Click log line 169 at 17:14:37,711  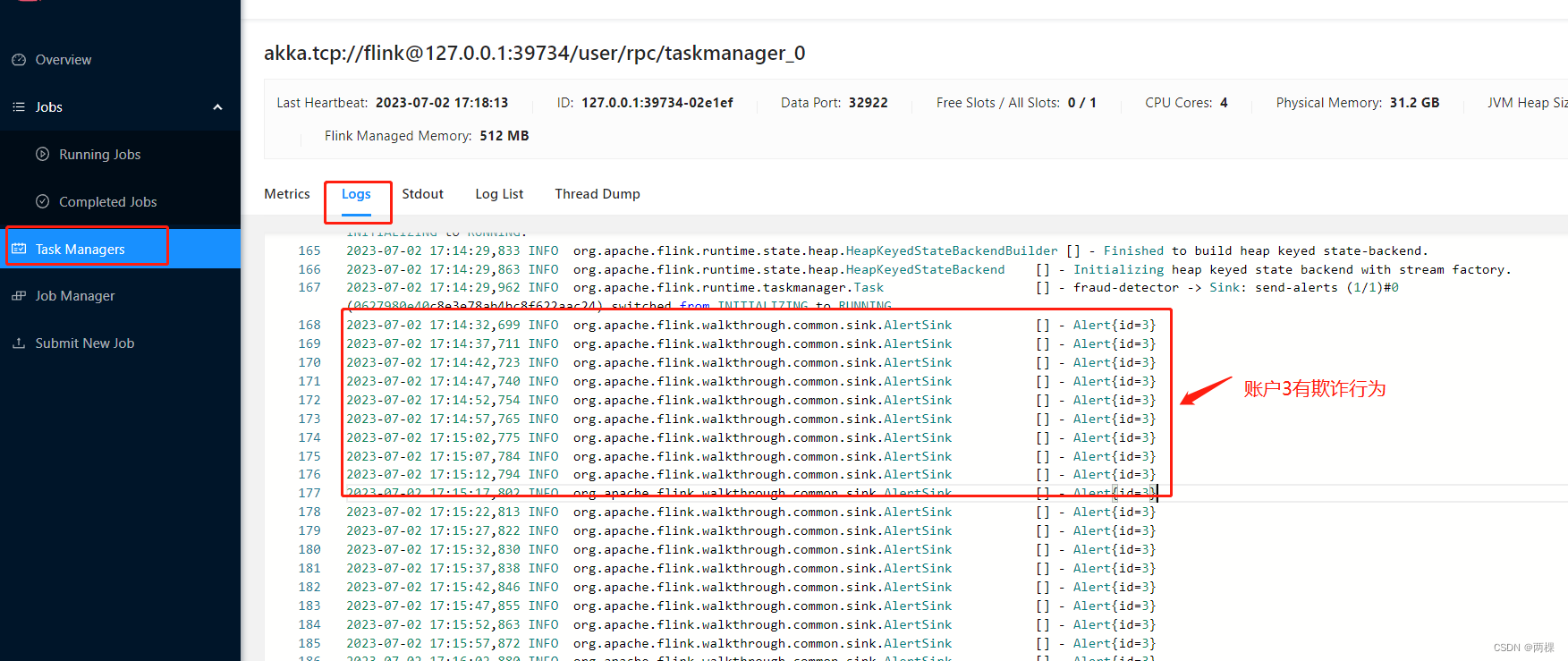pos(751,344)
